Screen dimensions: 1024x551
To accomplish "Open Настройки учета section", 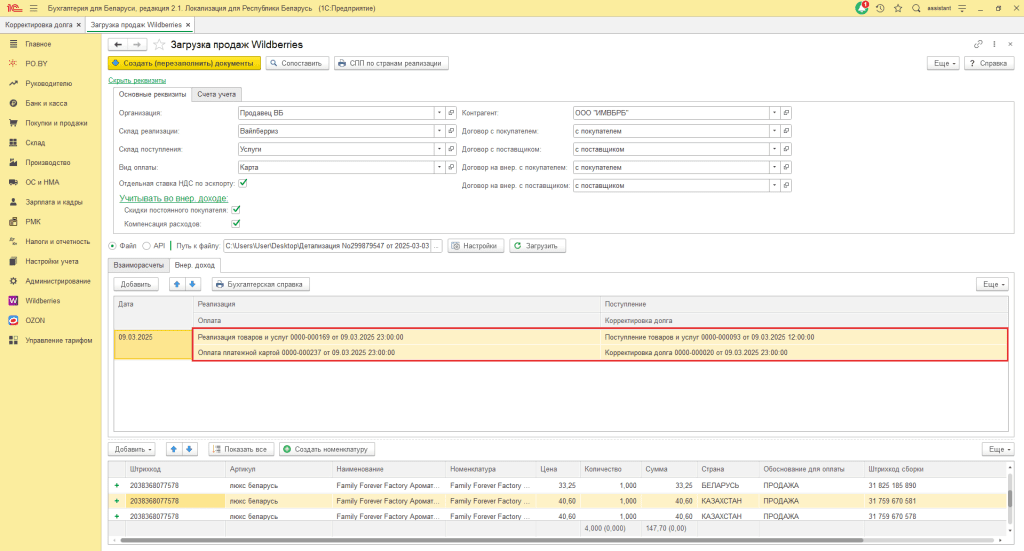I will [x=52, y=261].
